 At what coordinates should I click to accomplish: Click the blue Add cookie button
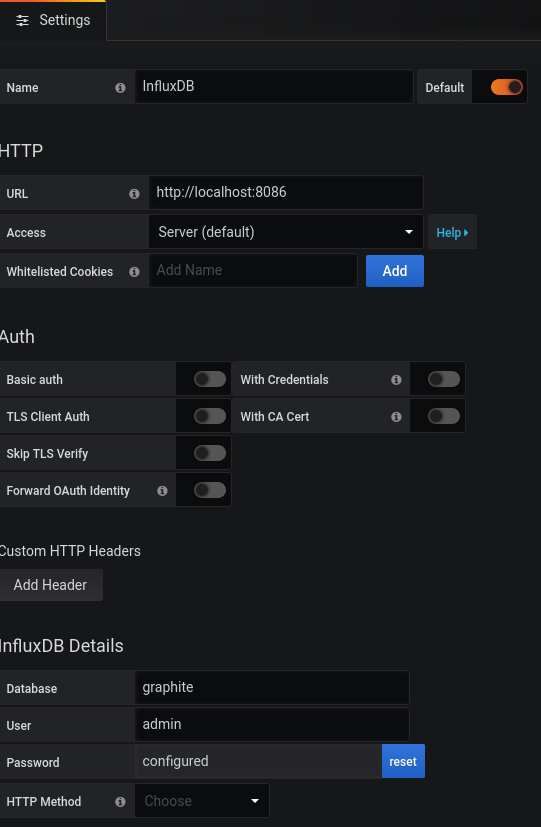[x=395, y=271]
